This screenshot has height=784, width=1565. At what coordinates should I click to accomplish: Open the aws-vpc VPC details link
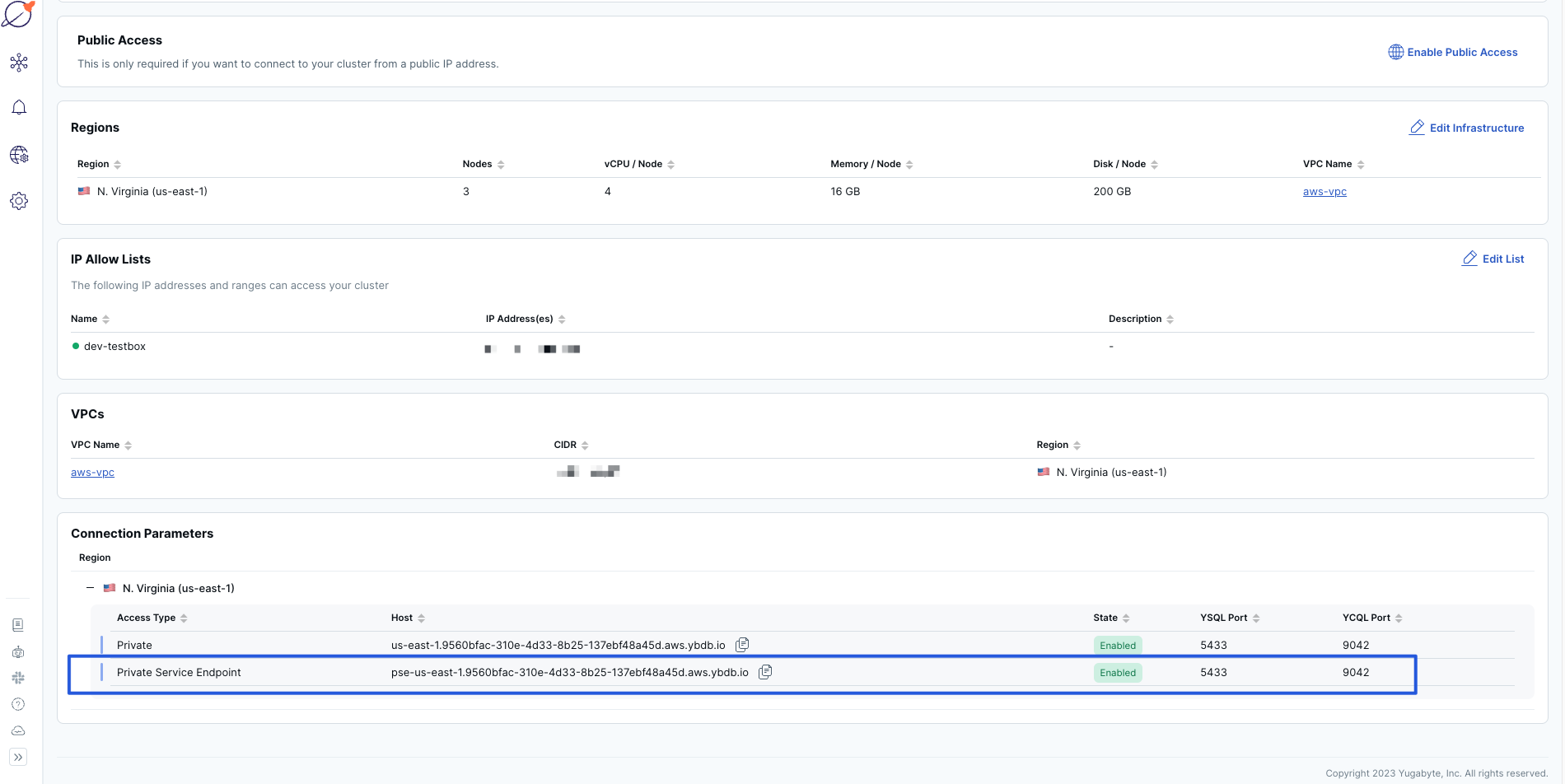tap(92, 472)
